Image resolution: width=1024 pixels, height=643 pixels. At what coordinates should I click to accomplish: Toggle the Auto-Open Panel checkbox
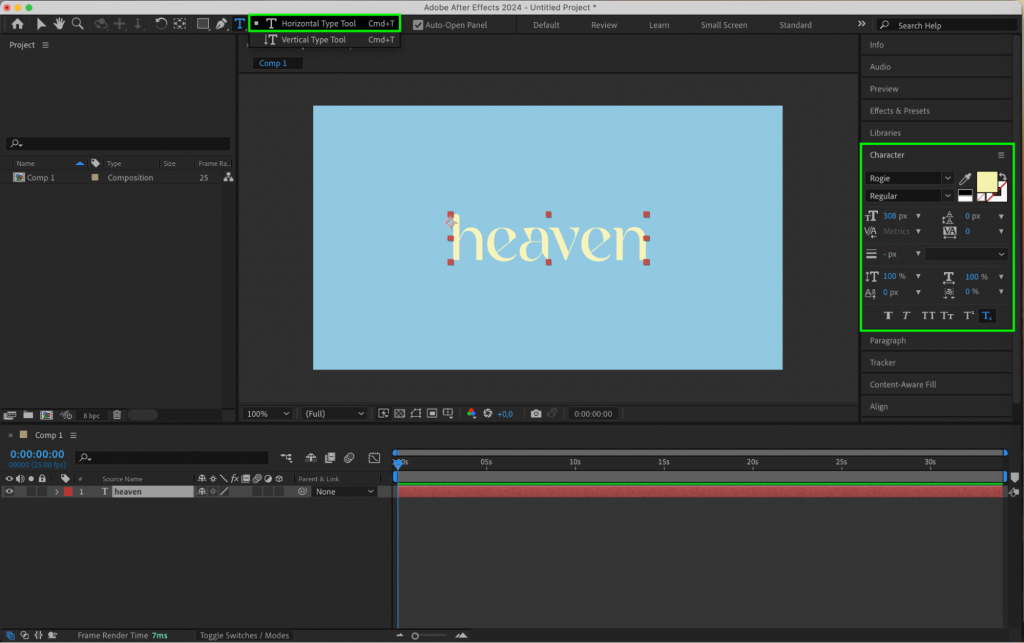(418, 24)
